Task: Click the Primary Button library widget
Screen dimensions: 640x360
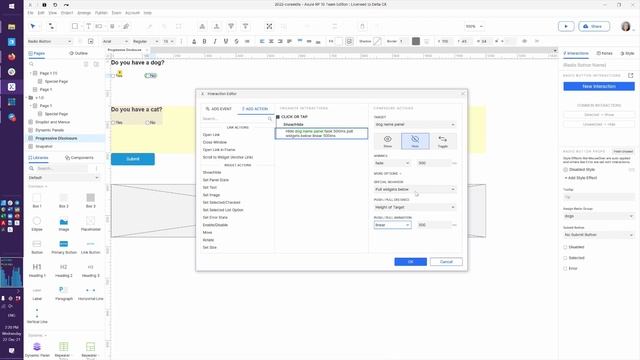Action: 64,247
